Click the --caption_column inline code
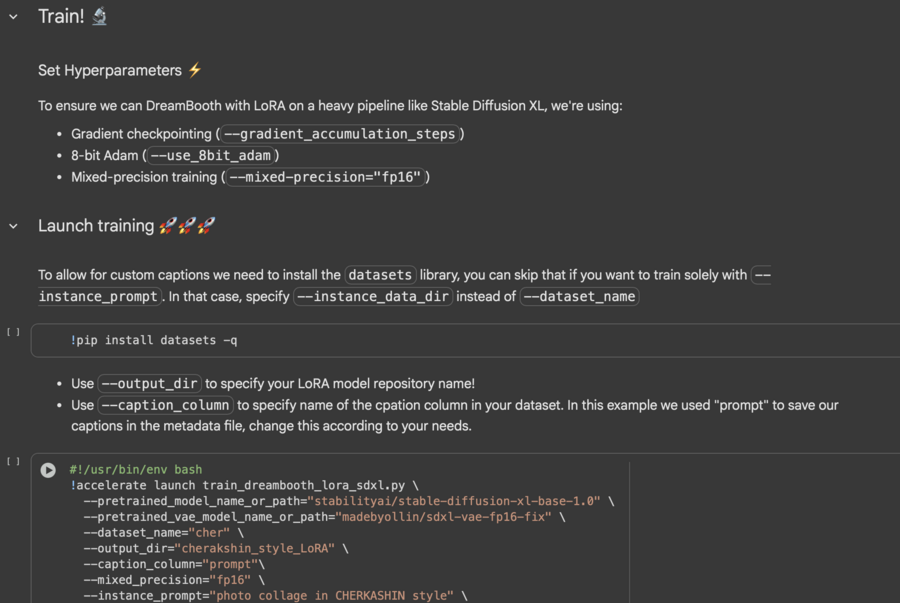900x603 pixels. coord(165,405)
